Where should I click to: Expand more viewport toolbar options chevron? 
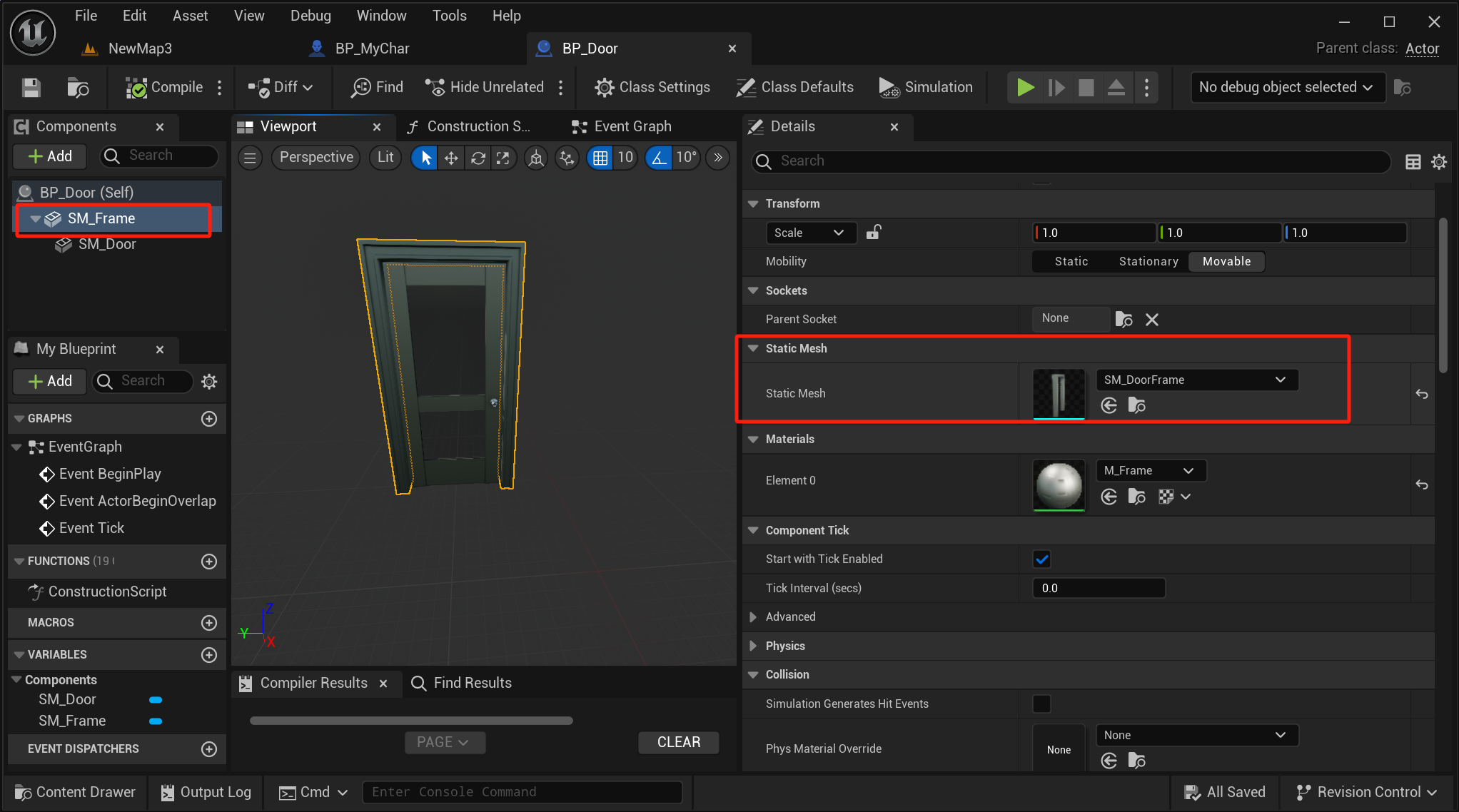[718, 158]
